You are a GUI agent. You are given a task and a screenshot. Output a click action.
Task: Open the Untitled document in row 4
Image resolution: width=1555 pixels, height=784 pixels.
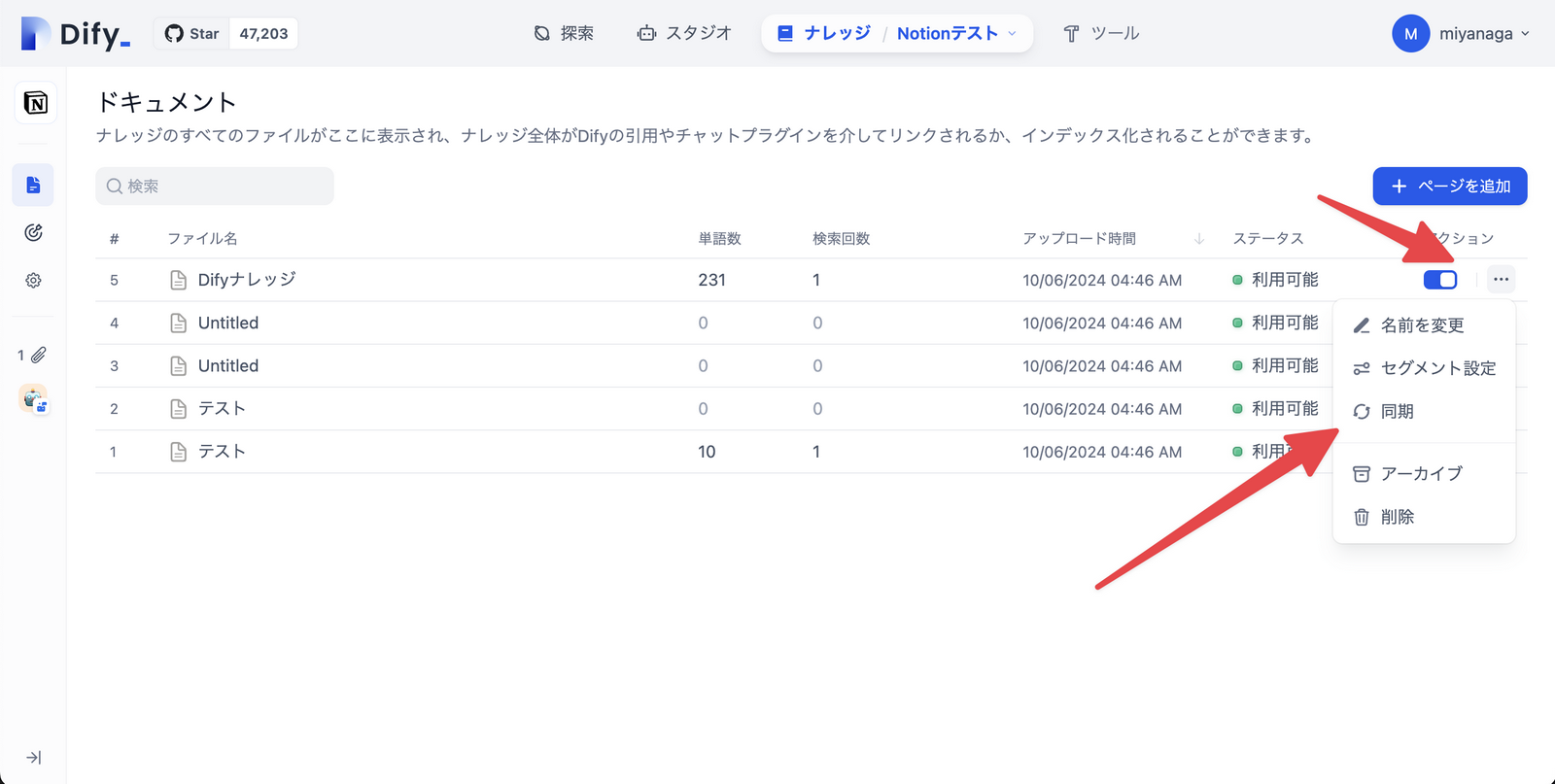click(x=228, y=323)
